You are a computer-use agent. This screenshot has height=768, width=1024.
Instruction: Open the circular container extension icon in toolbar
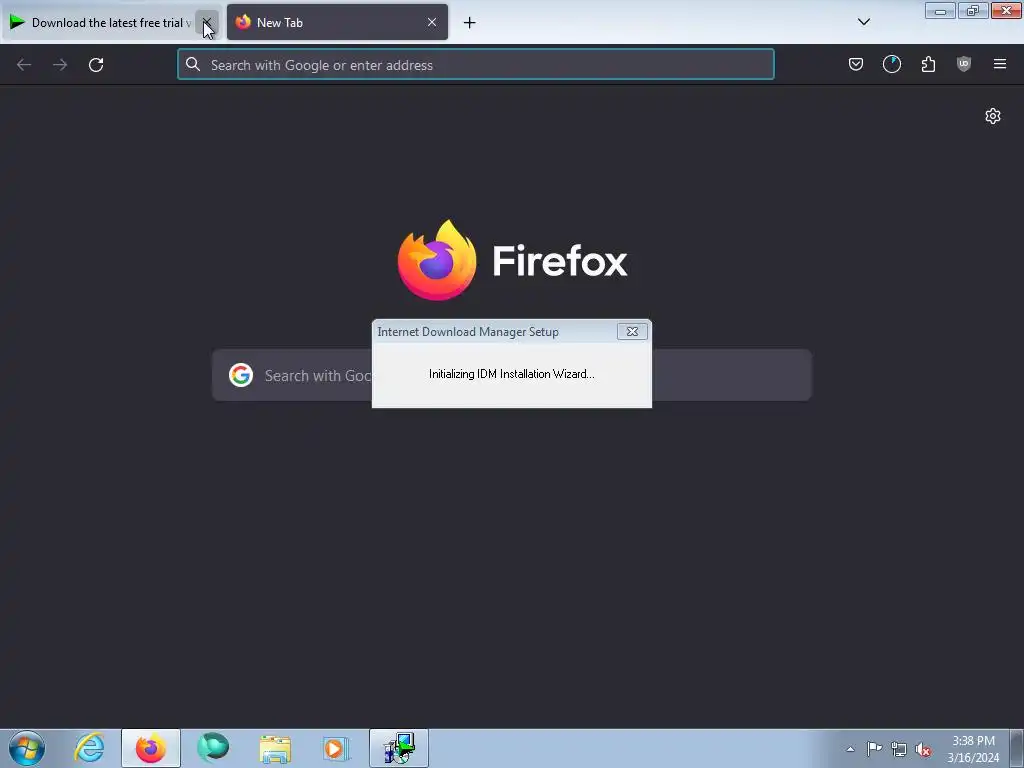click(x=891, y=64)
